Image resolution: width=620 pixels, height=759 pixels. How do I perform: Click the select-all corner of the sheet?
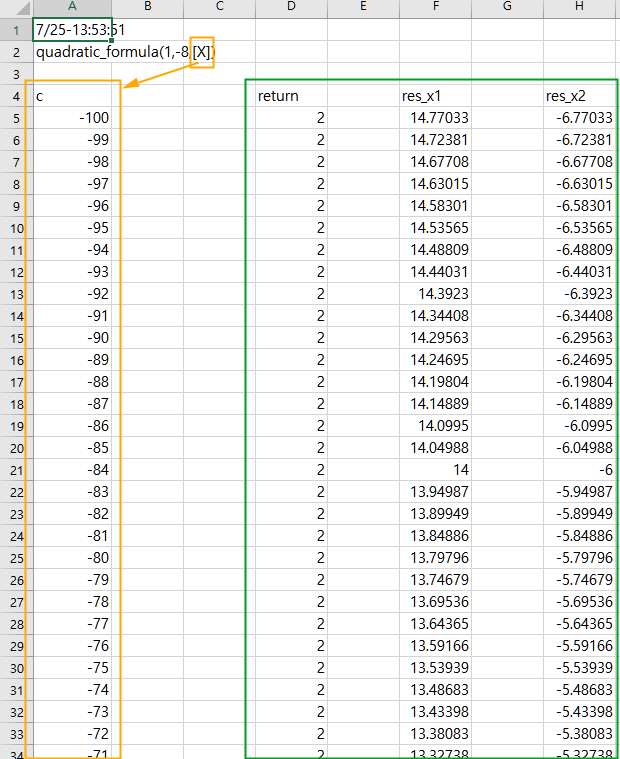[x=15, y=8]
